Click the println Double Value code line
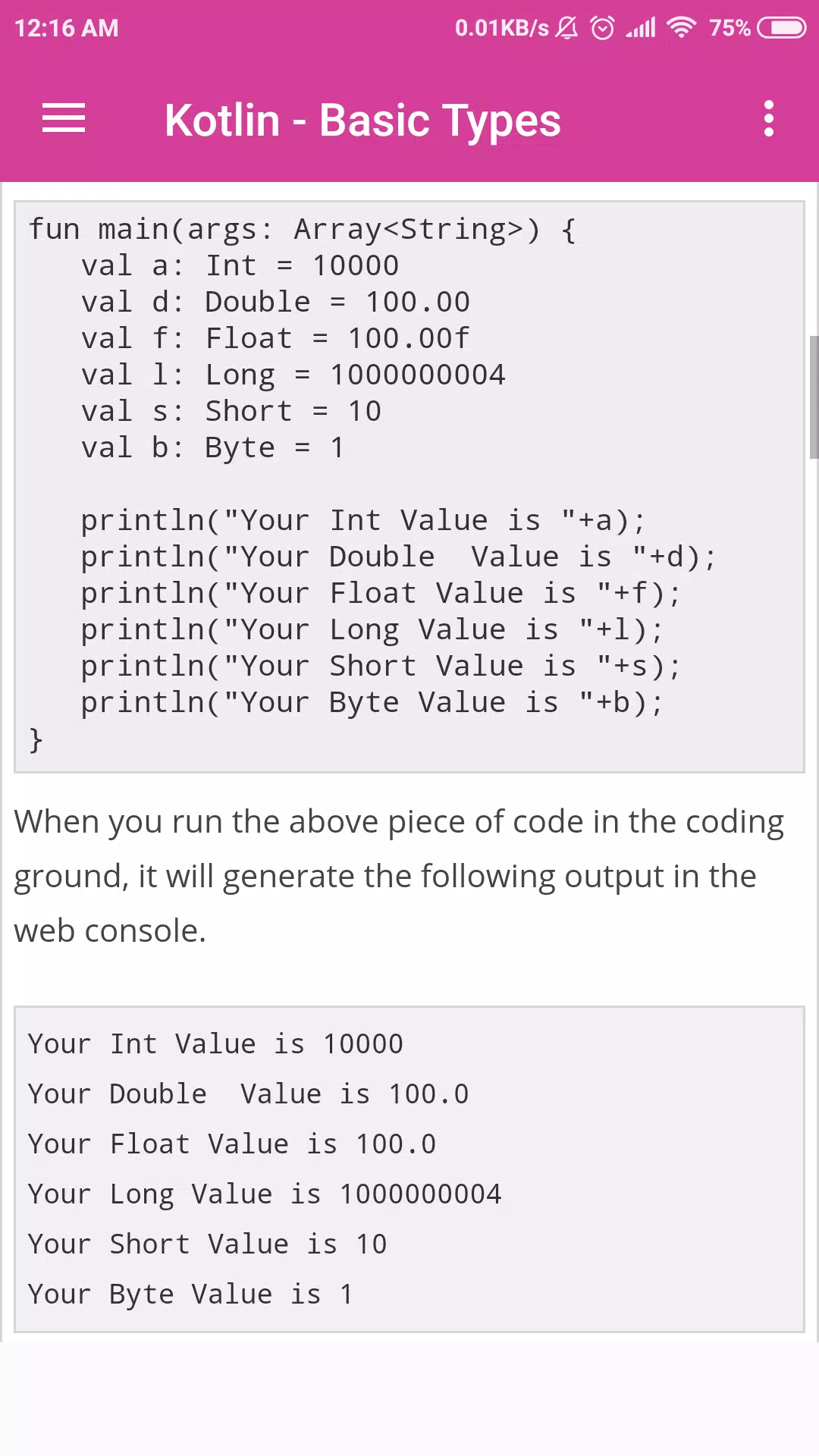Screen dimensions: 819x1456 pyautogui.click(x=398, y=557)
